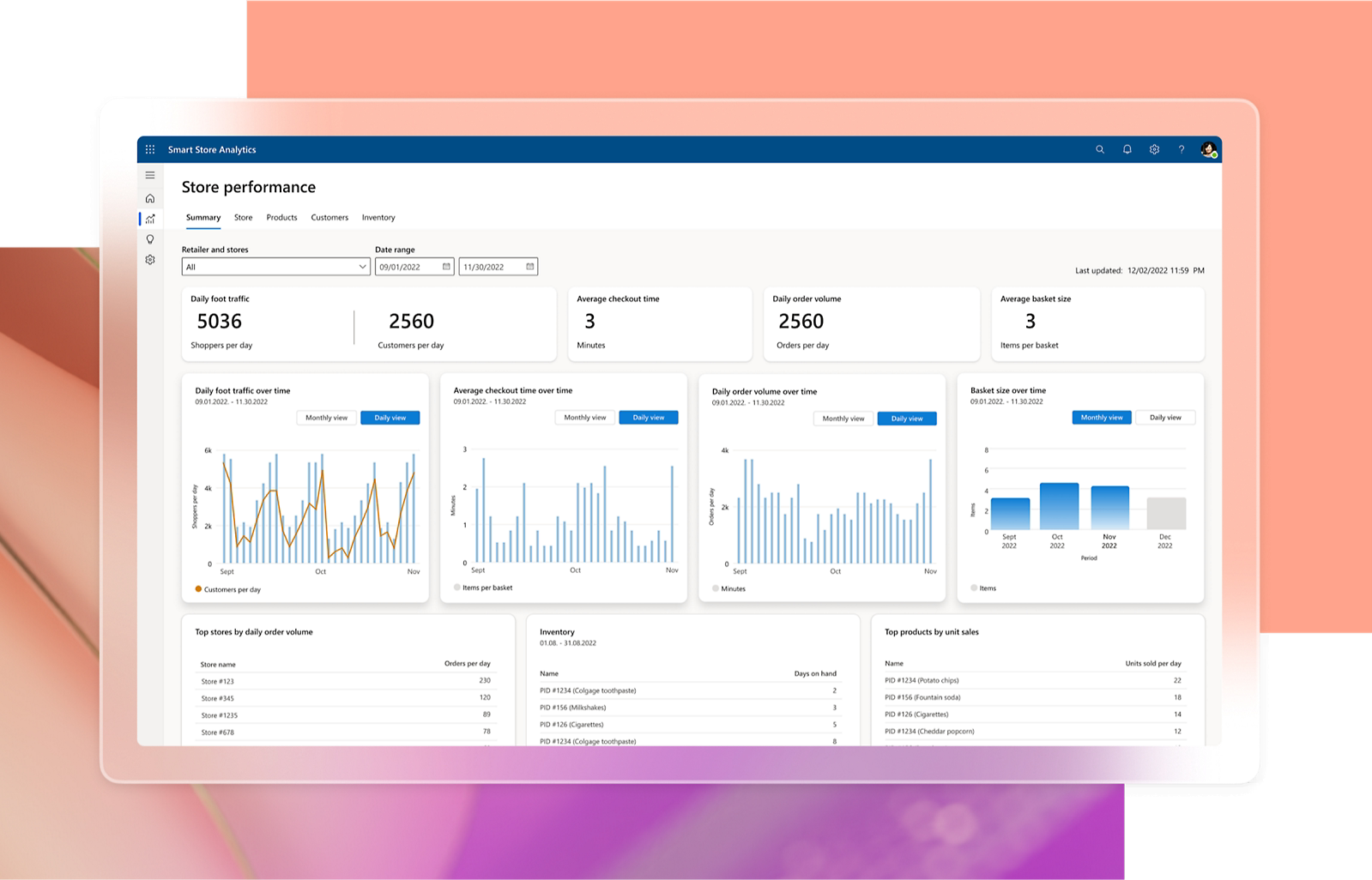This screenshot has width=1372, height=880.
Task: Click the Store #123 row
Action: coord(346,681)
